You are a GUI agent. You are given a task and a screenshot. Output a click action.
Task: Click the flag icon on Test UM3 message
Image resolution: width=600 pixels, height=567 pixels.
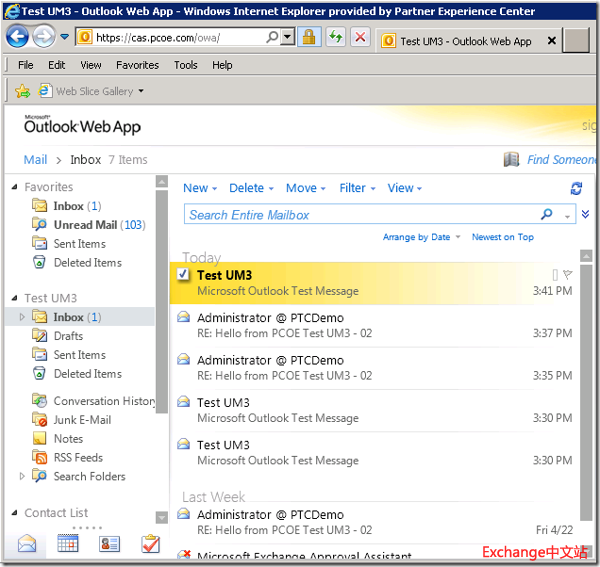[568, 275]
